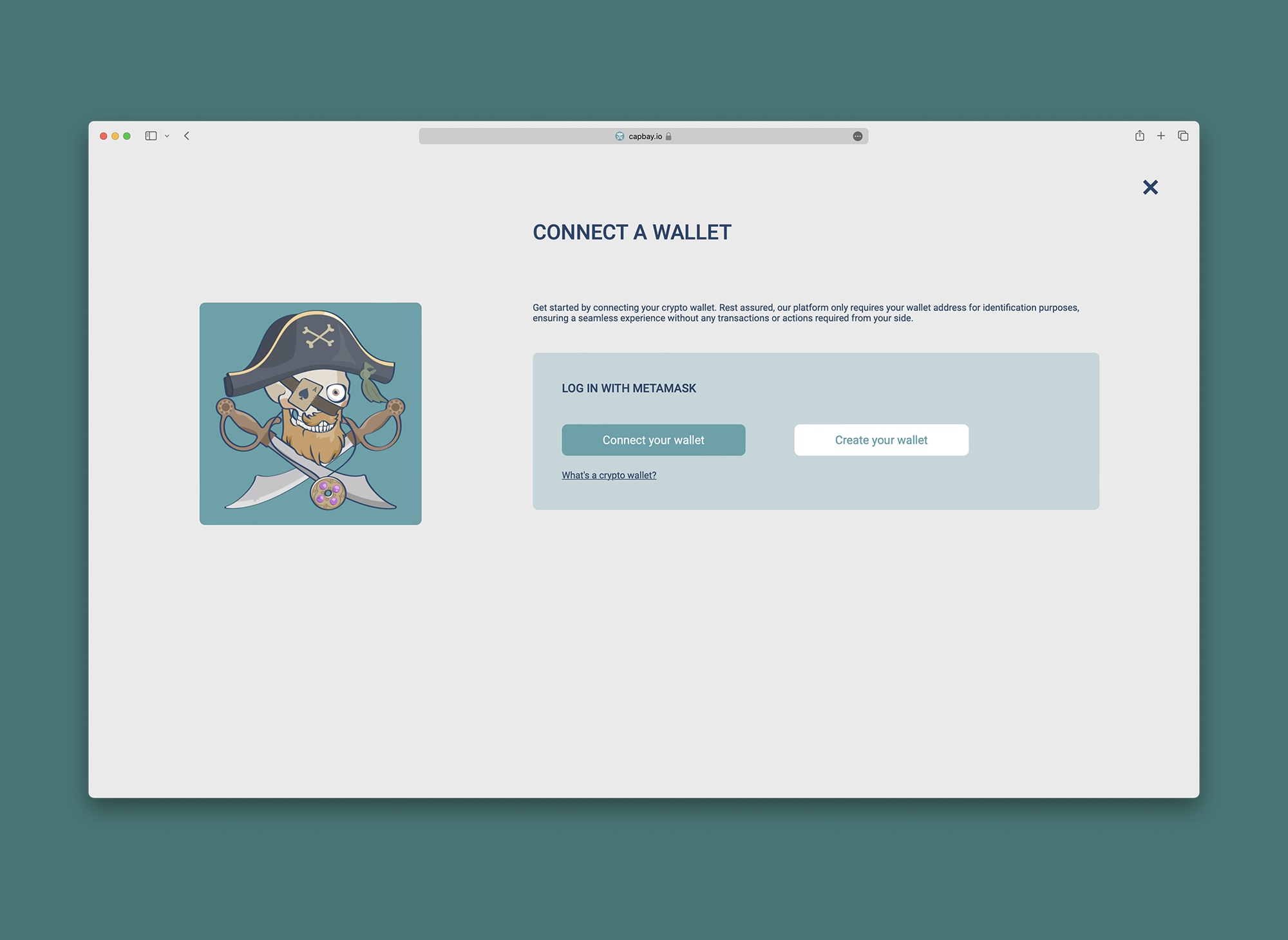
Task: Click the address bar URL field
Action: pos(643,136)
